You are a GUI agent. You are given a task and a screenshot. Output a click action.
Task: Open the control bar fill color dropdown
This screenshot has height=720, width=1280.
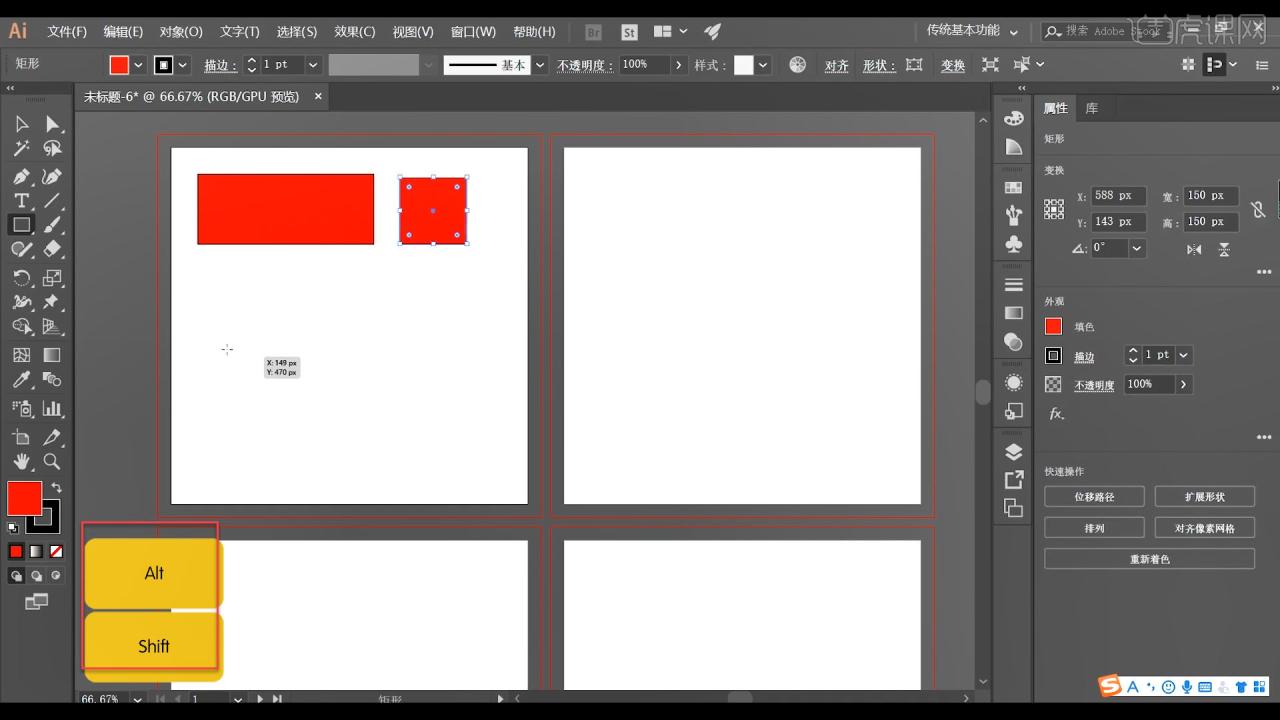pyautogui.click(x=138, y=65)
